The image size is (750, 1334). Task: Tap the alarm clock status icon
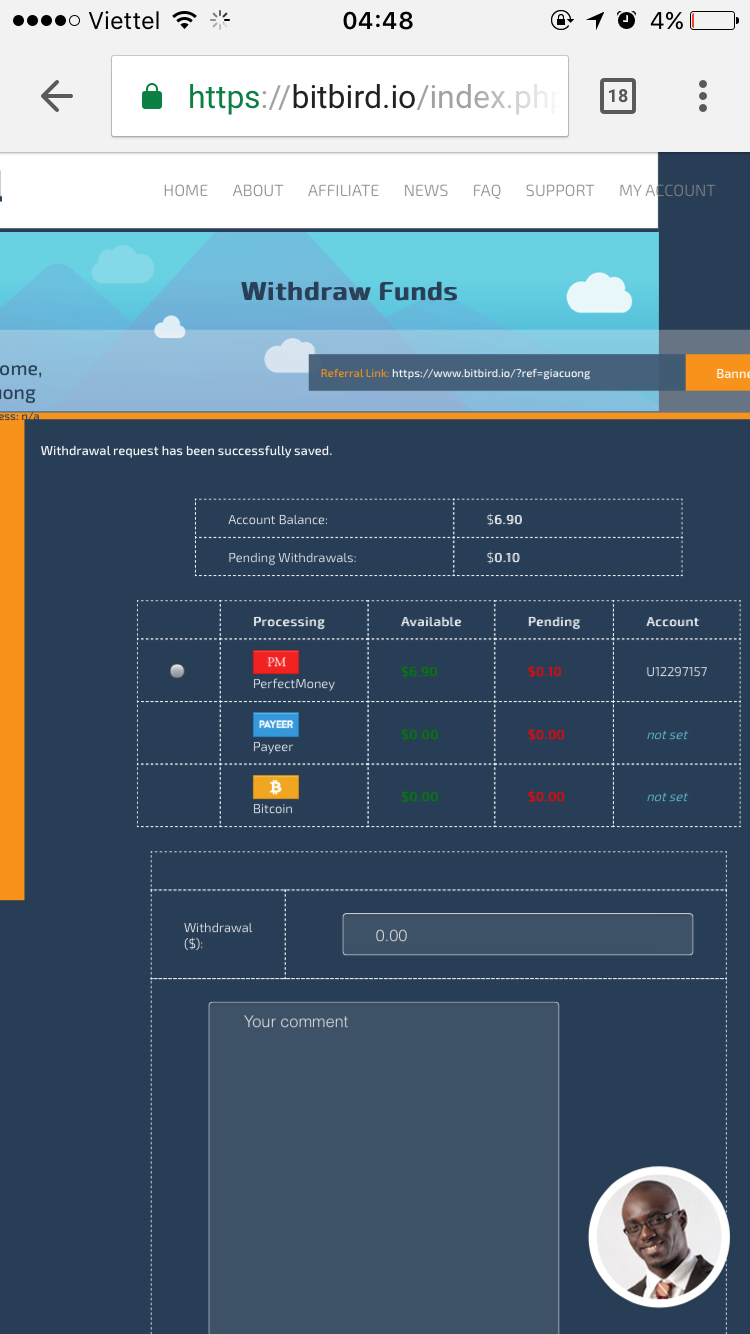coord(627,20)
